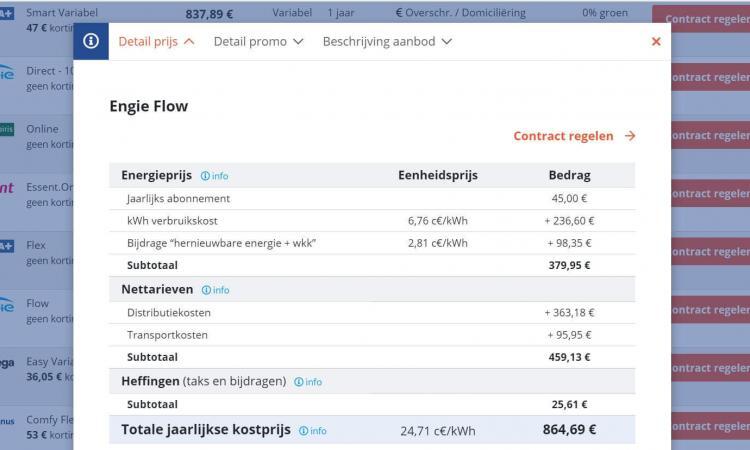Click the blue info icon in modal header
The width and height of the screenshot is (750, 450).
tap(91, 41)
